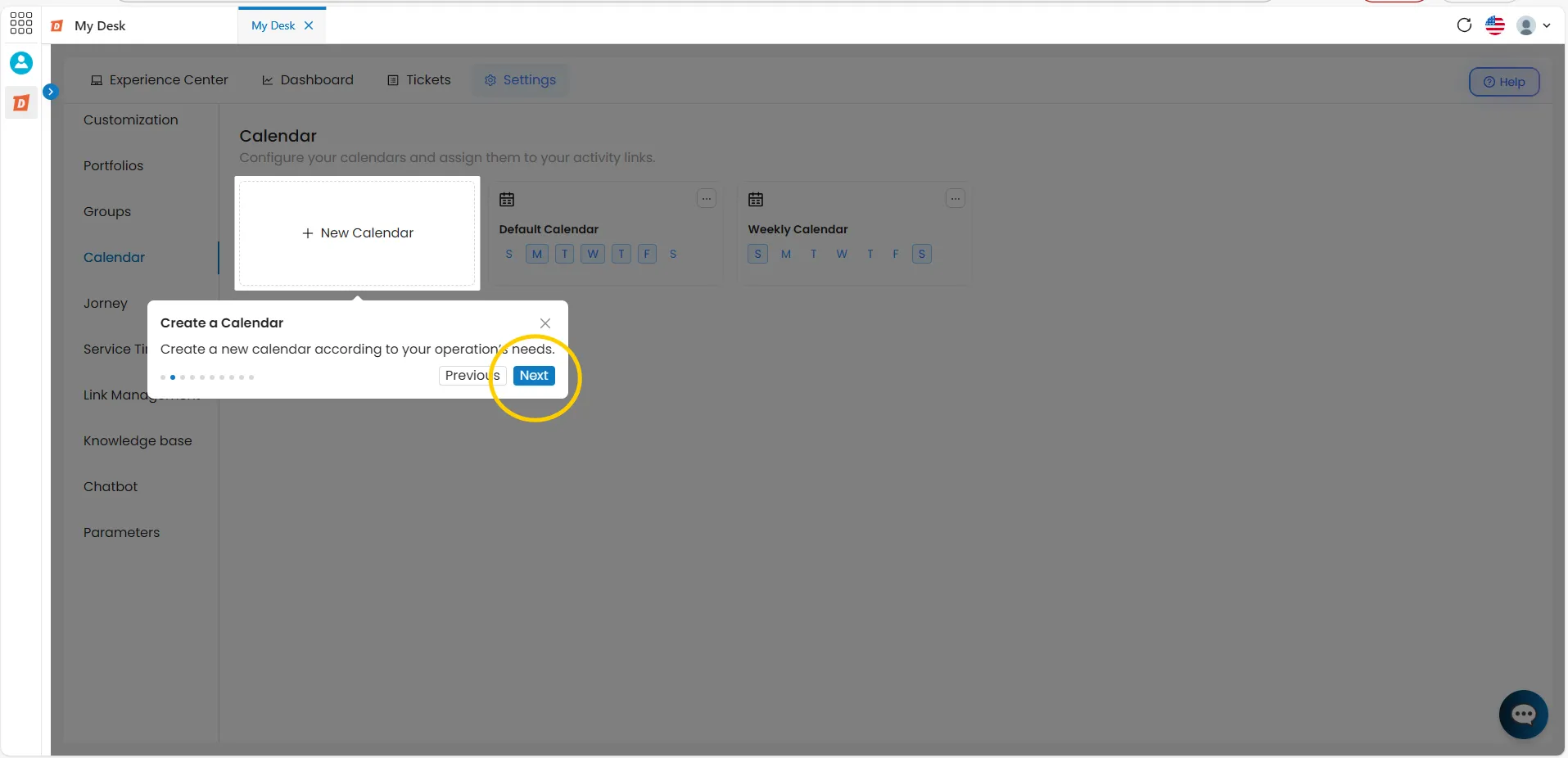Expand the sidebar with the blue arrow
Viewport: 1568px width, 758px height.
click(x=51, y=92)
